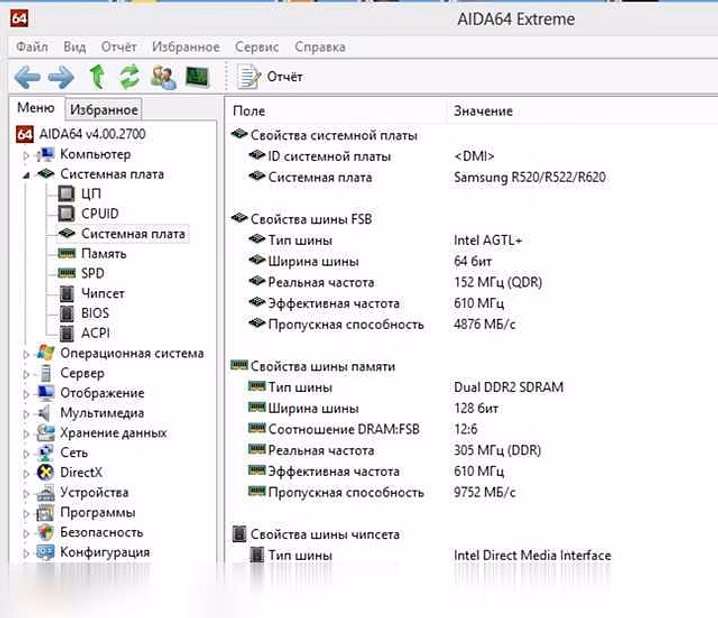718x618 pixels.
Task: Expand the Операционная система node
Action: (x=26, y=354)
